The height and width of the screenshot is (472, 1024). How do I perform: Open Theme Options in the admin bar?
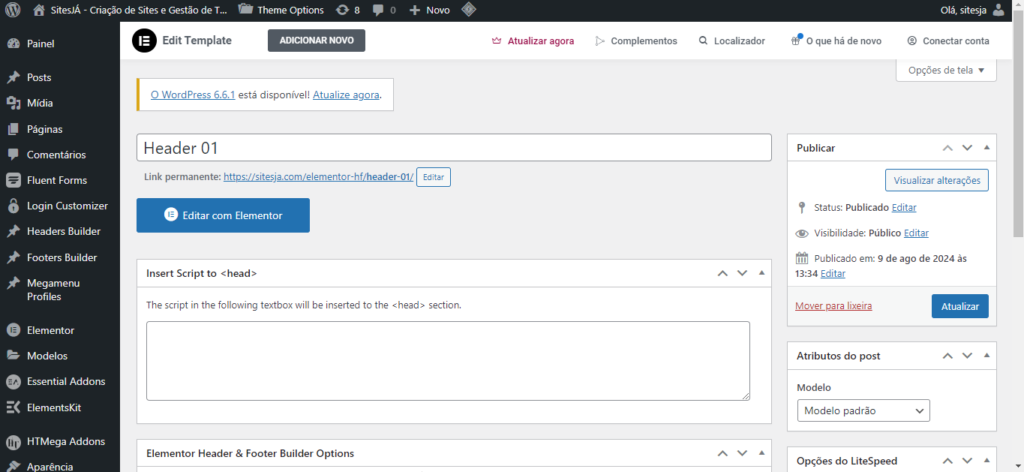click(282, 10)
